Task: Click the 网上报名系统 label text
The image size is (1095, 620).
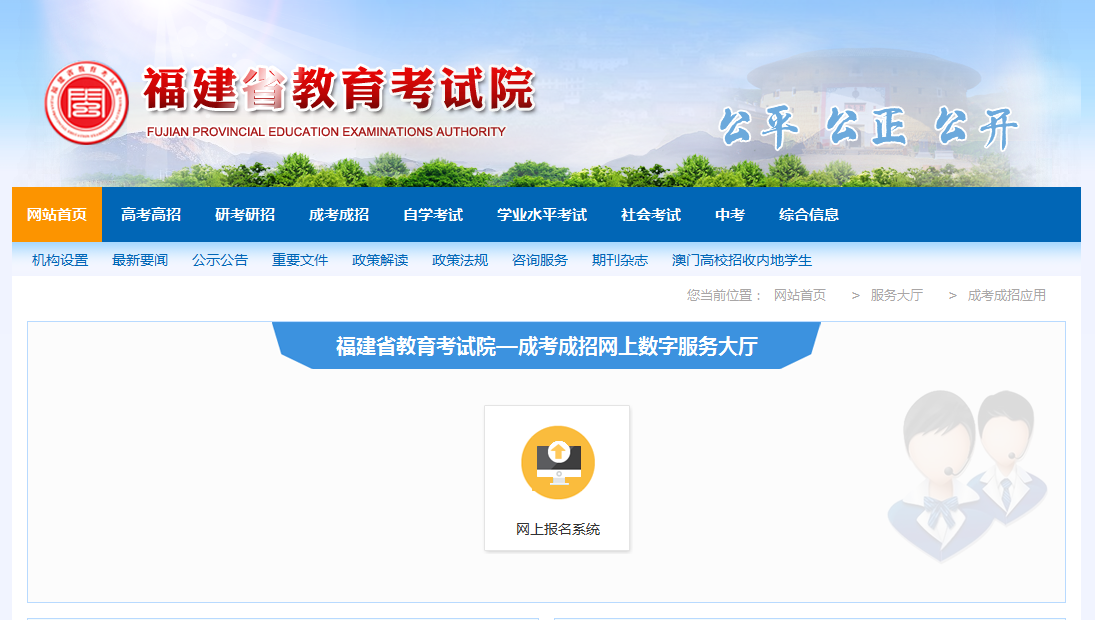Action: click(558, 529)
